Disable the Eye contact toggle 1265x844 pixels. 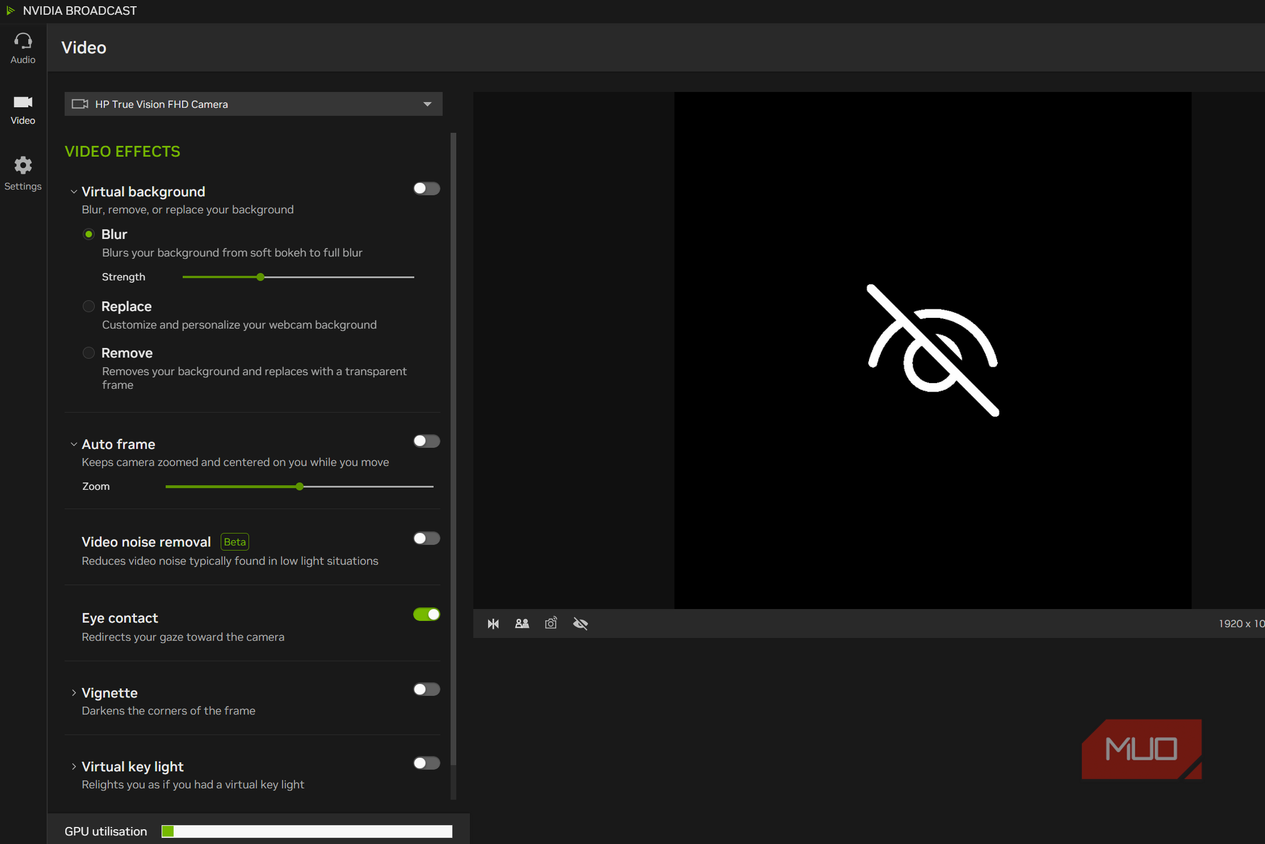point(427,614)
